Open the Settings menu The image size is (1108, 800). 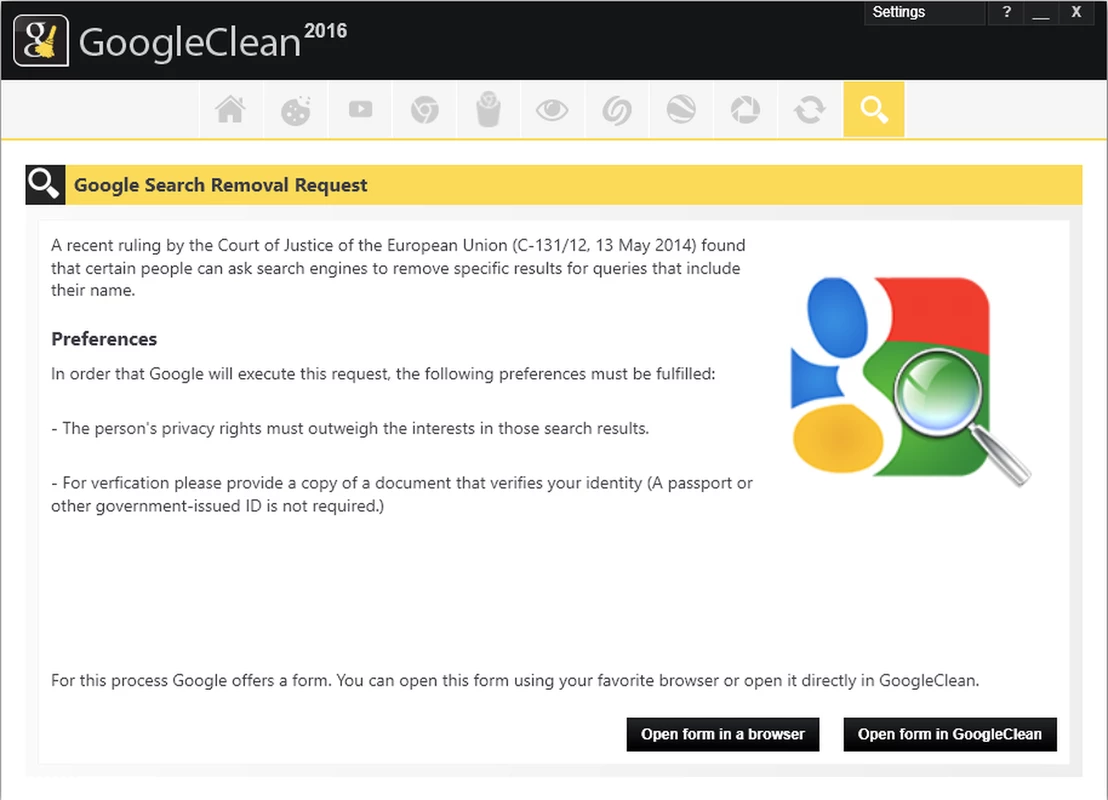pos(924,12)
